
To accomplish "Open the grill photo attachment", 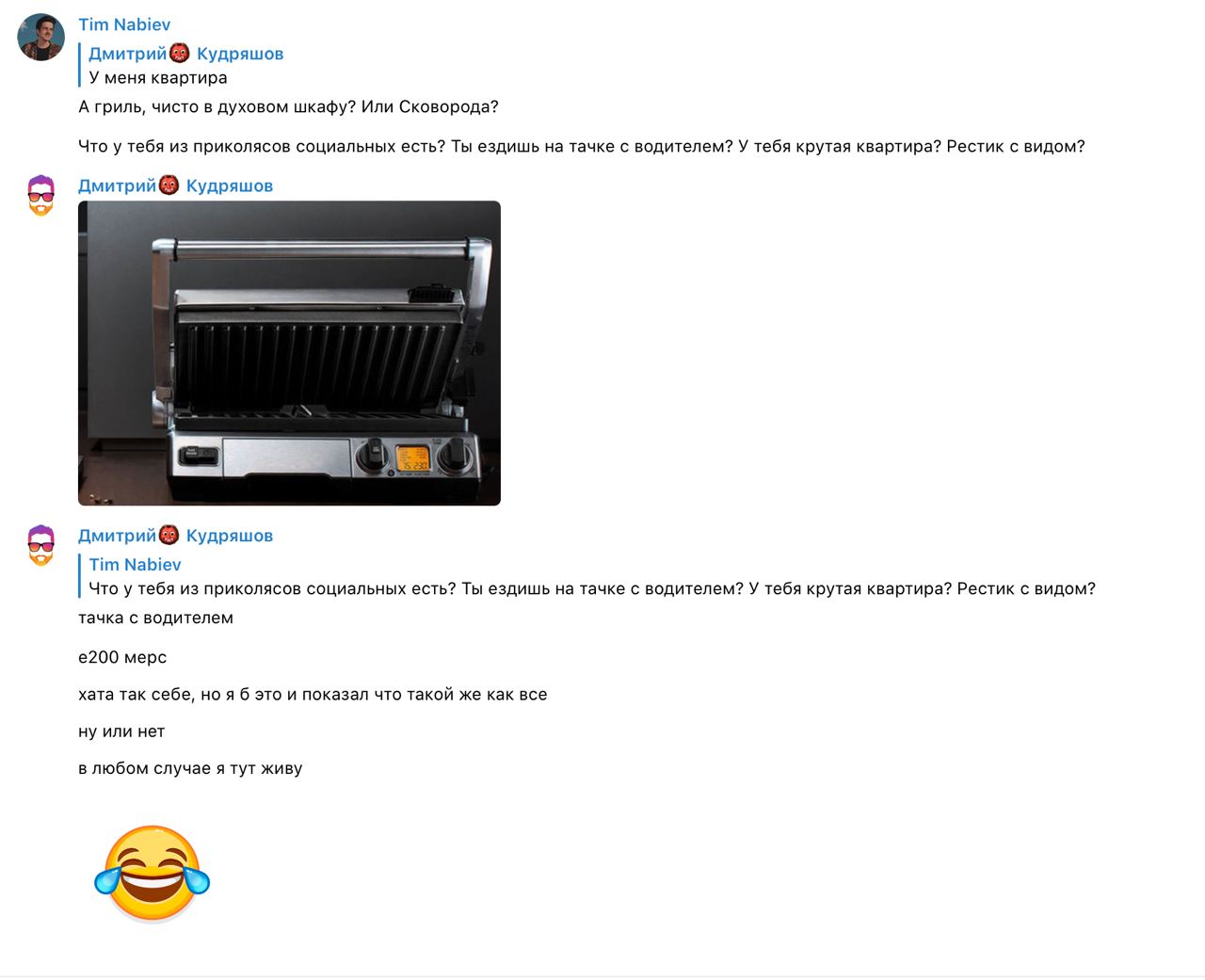I will (289, 353).
